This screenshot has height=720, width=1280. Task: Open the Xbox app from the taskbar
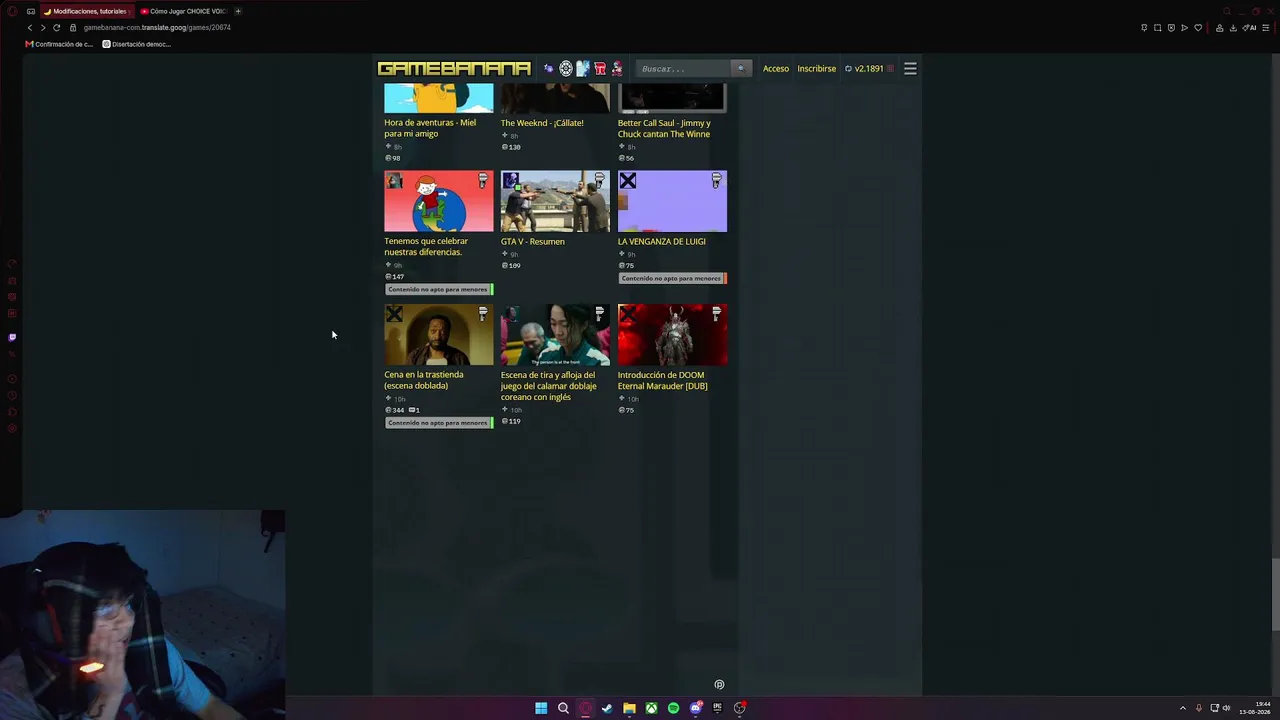tap(651, 708)
